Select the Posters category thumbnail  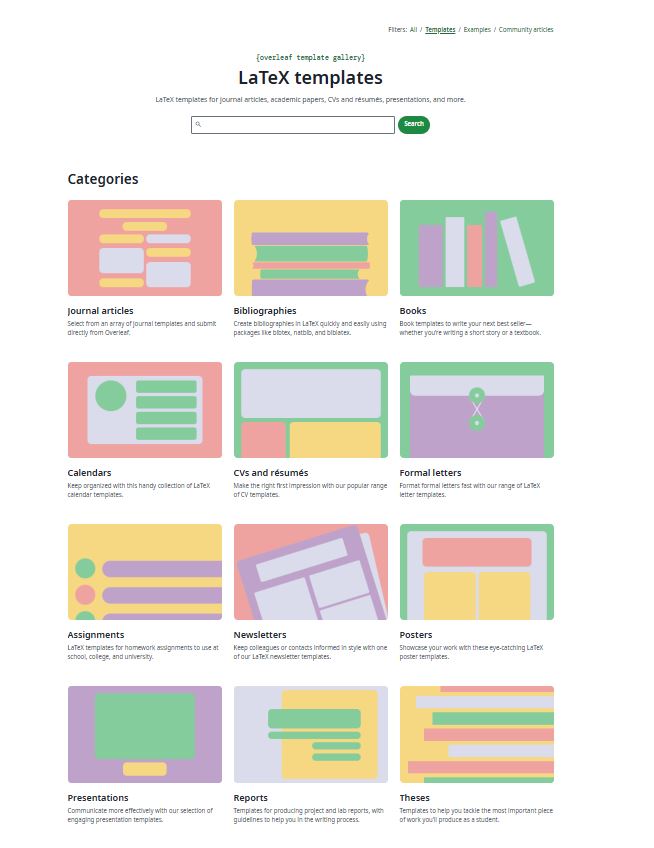[476, 572]
